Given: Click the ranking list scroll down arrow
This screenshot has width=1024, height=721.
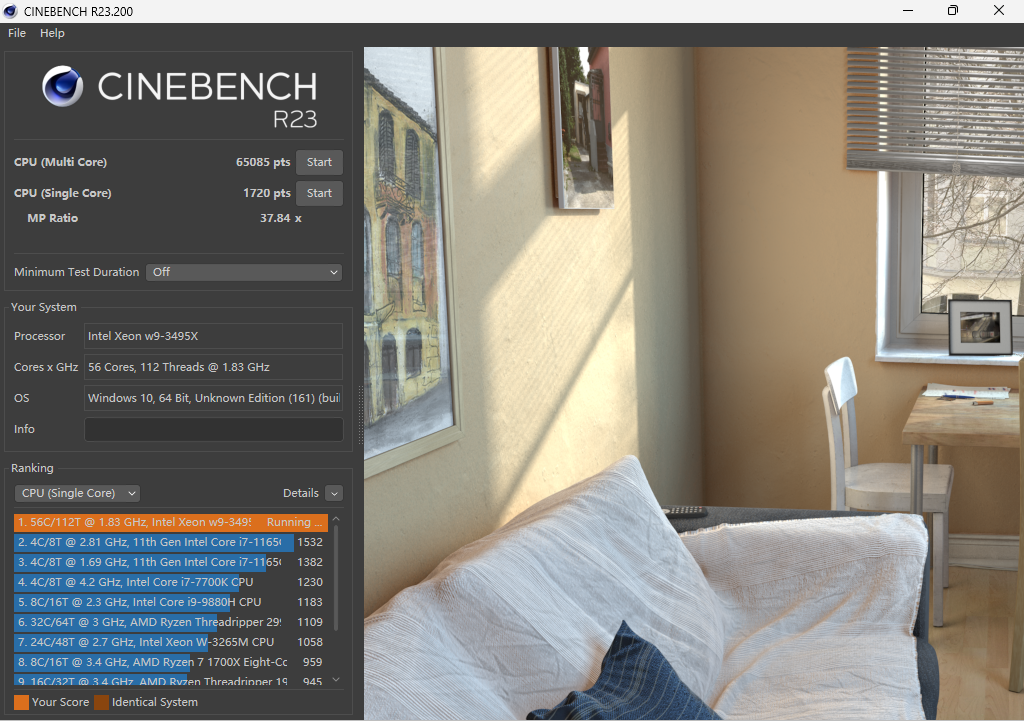Looking at the screenshot, I should coord(336,680).
